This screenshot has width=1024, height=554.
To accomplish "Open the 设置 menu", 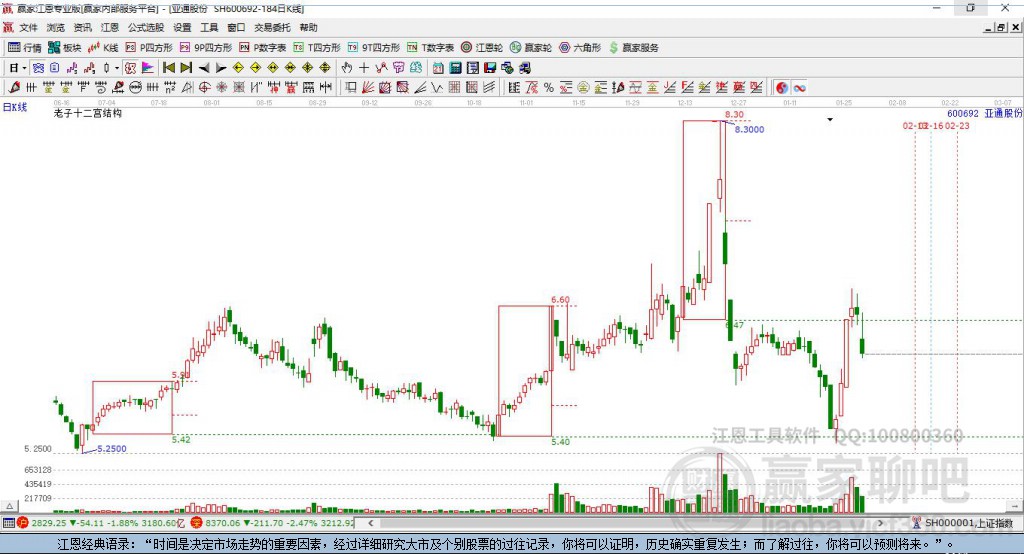I will pos(182,27).
